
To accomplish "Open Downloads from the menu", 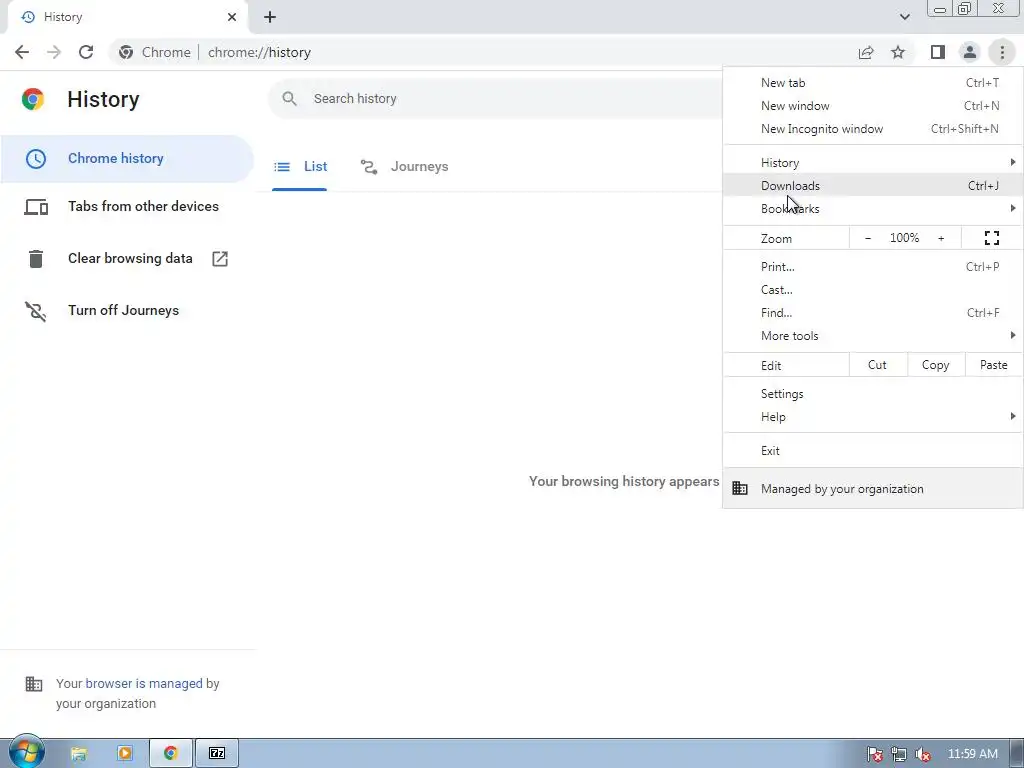I will click(873, 185).
